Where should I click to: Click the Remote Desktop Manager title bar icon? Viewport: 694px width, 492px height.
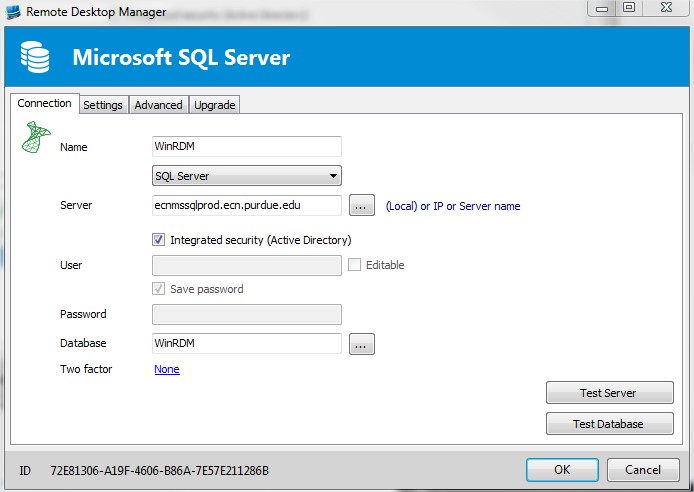pos(13,11)
